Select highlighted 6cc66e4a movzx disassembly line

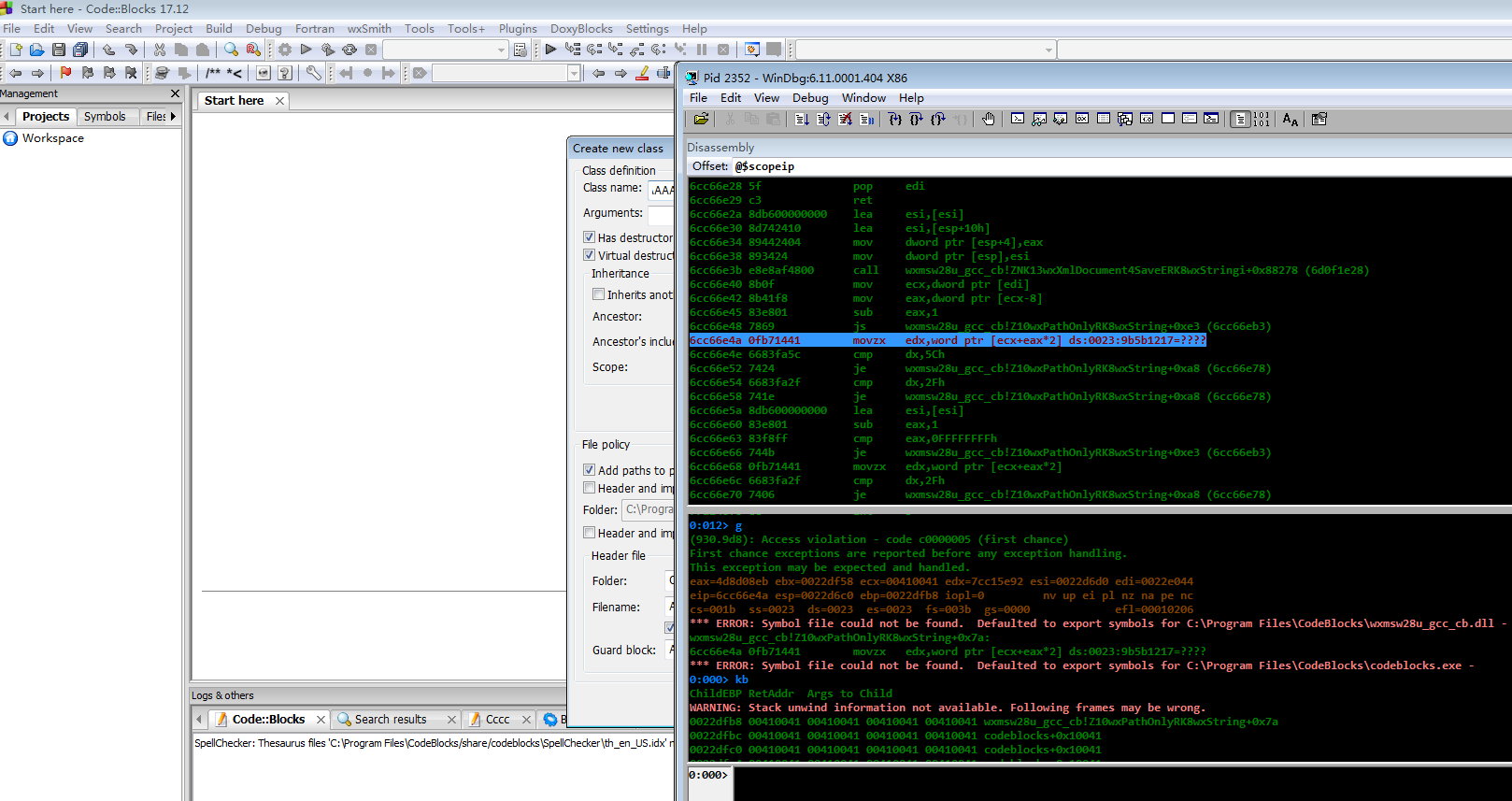point(948,340)
